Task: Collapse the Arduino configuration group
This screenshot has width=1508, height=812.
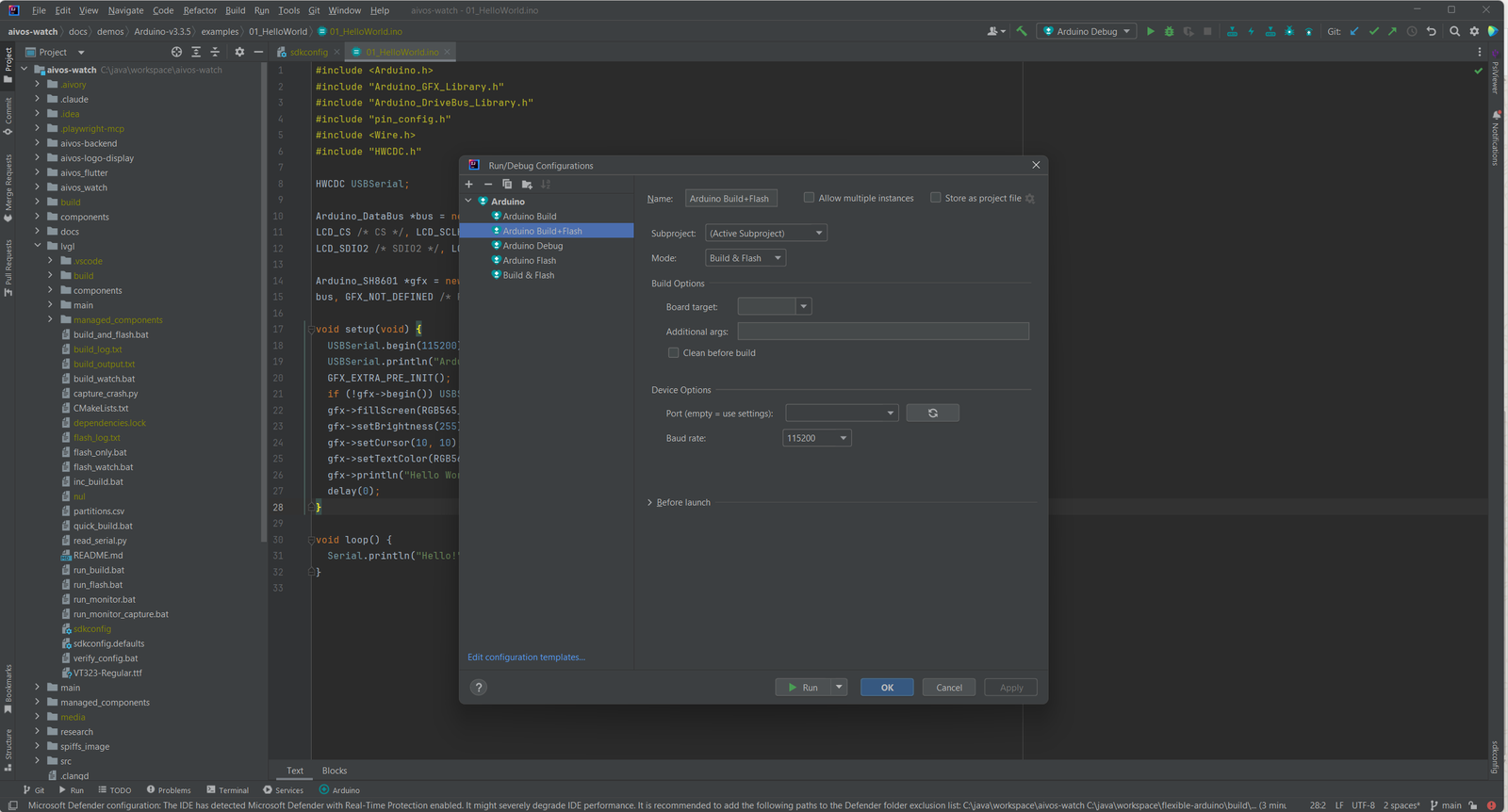Action: coord(468,202)
